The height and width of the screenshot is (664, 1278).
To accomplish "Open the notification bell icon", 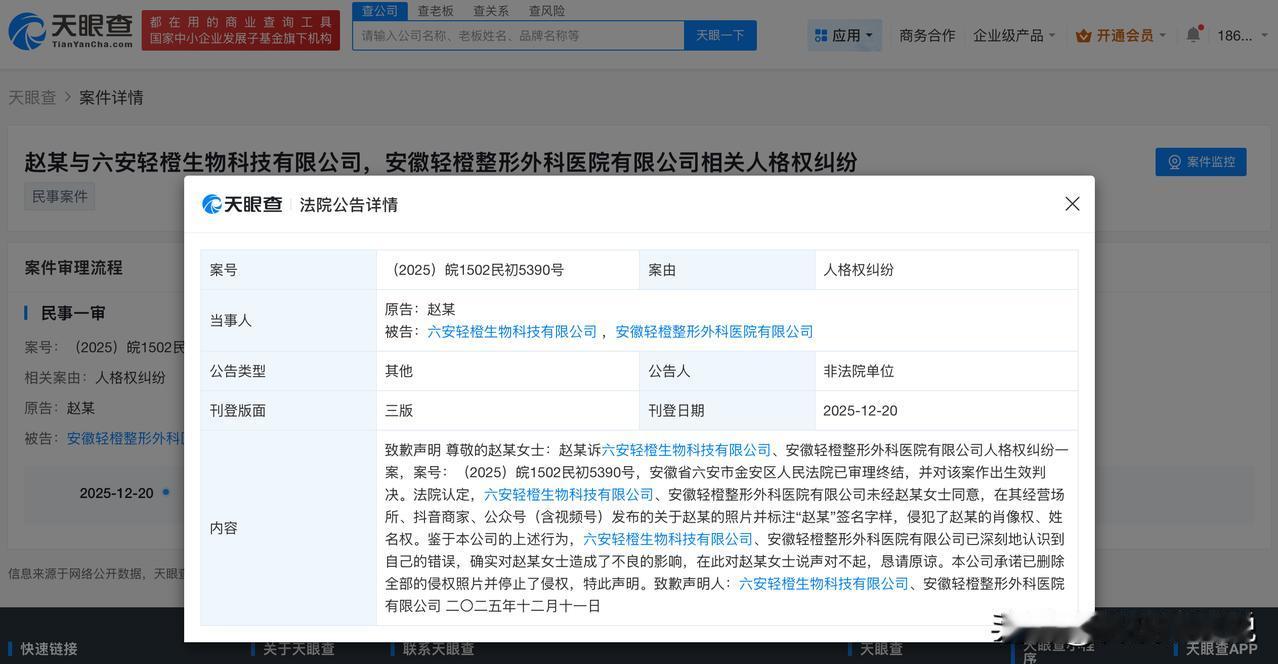I will point(1191,33).
